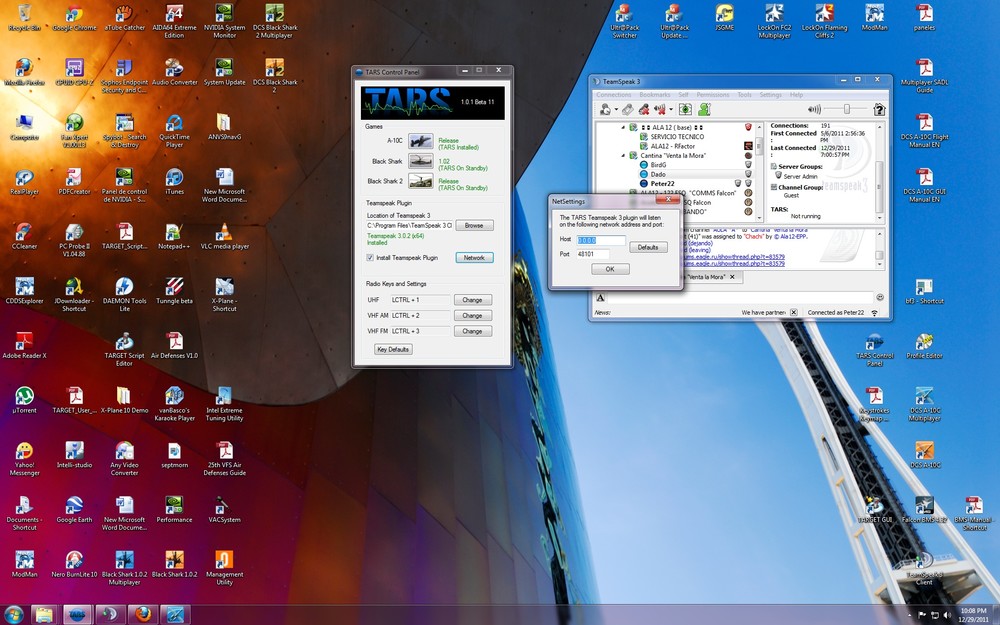Viewport: 1000px width, 625px height.
Task: Click Firefox icon in the taskbar
Action: (143, 613)
